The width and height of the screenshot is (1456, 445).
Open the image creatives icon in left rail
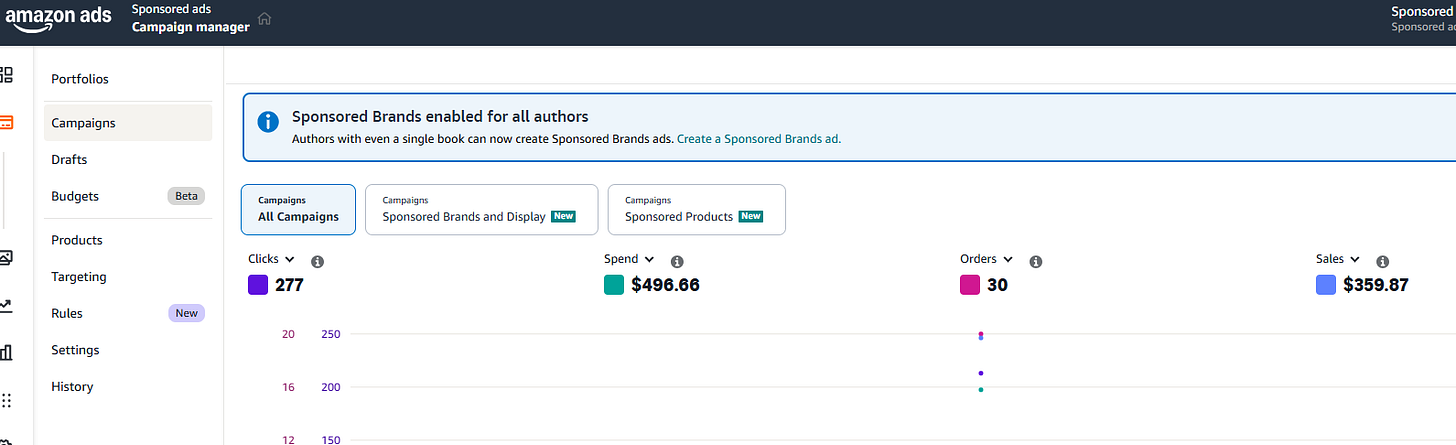(x=6, y=258)
